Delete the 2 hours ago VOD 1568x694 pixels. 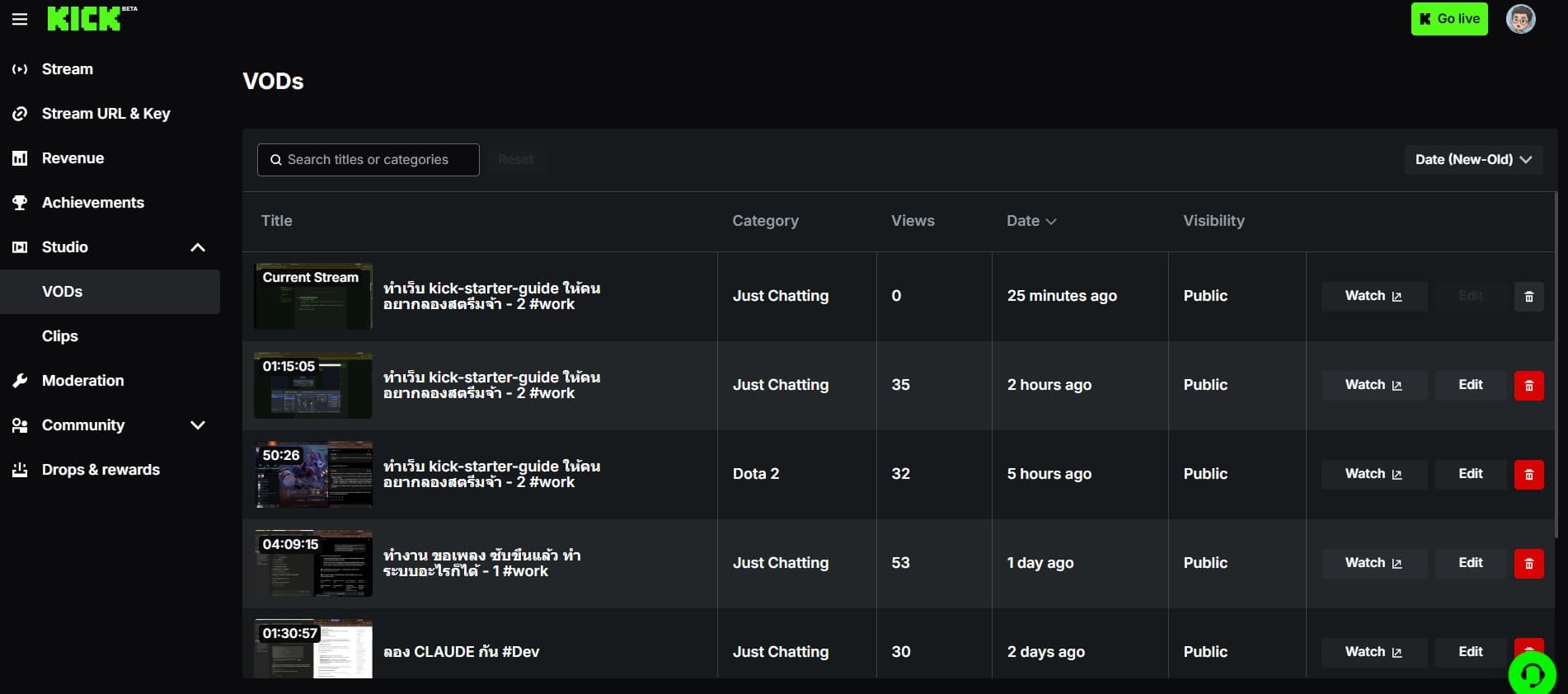(1528, 386)
